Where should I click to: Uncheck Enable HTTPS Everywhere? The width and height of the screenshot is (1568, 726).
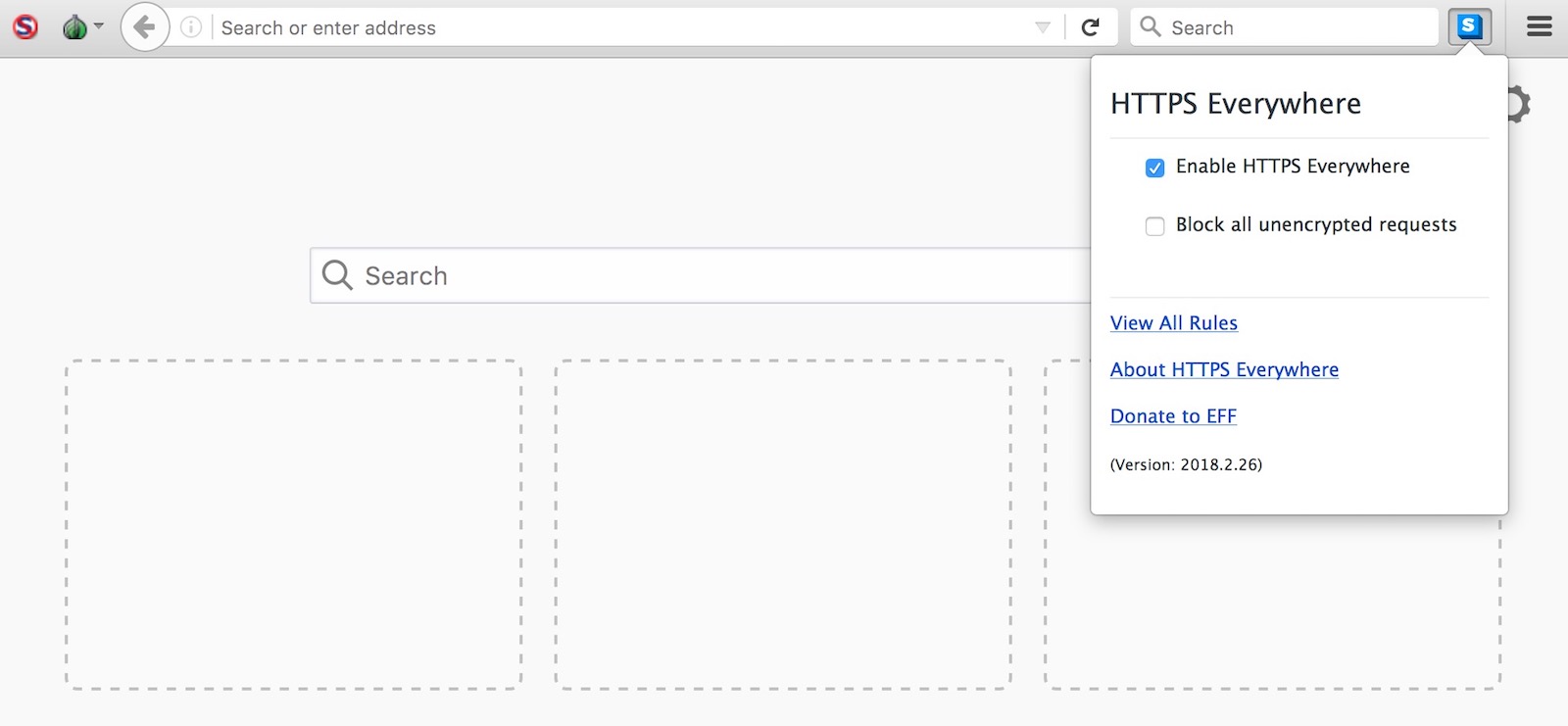click(x=1155, y=168)
